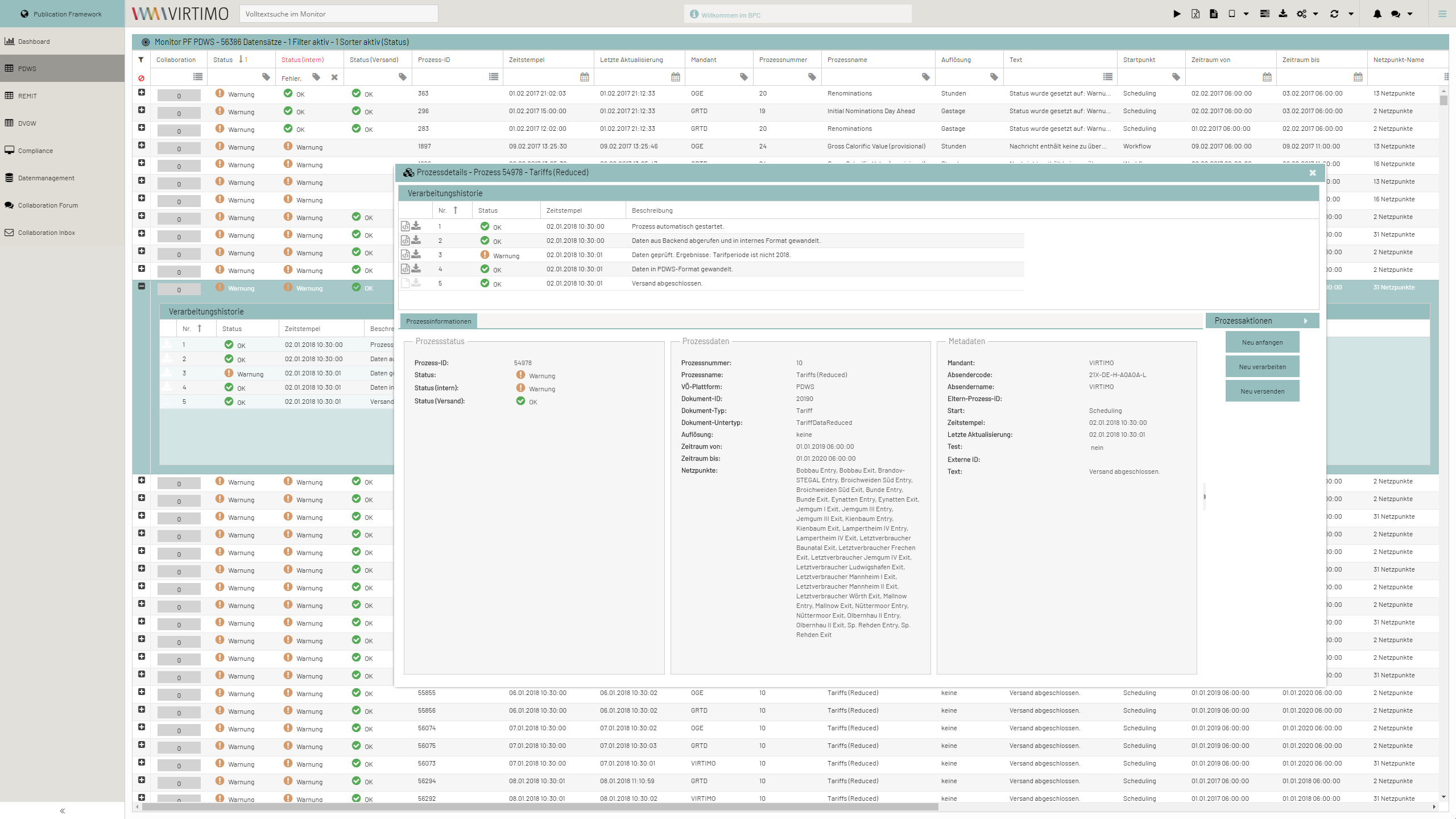This screenshot has height=819, width=1456.
Task: Download data of history step 3 in dialog
Action: (x=416, y=254)
